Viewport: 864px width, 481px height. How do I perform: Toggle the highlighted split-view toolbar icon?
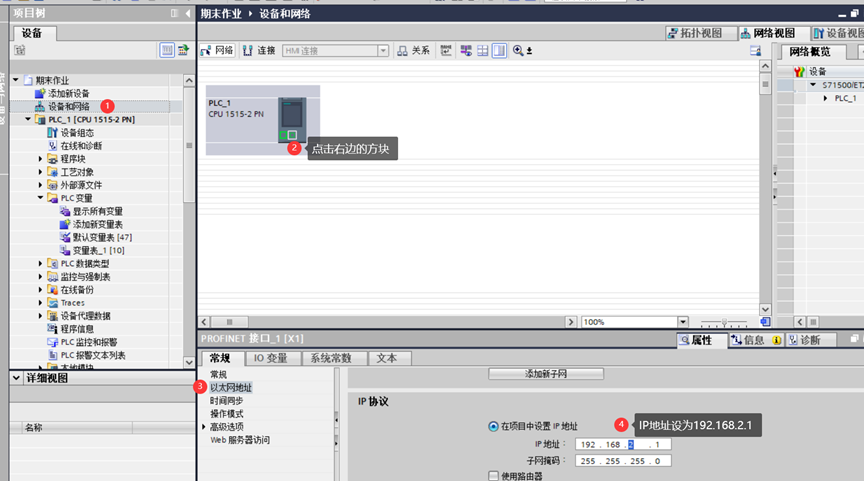click(x=499, y=51)
